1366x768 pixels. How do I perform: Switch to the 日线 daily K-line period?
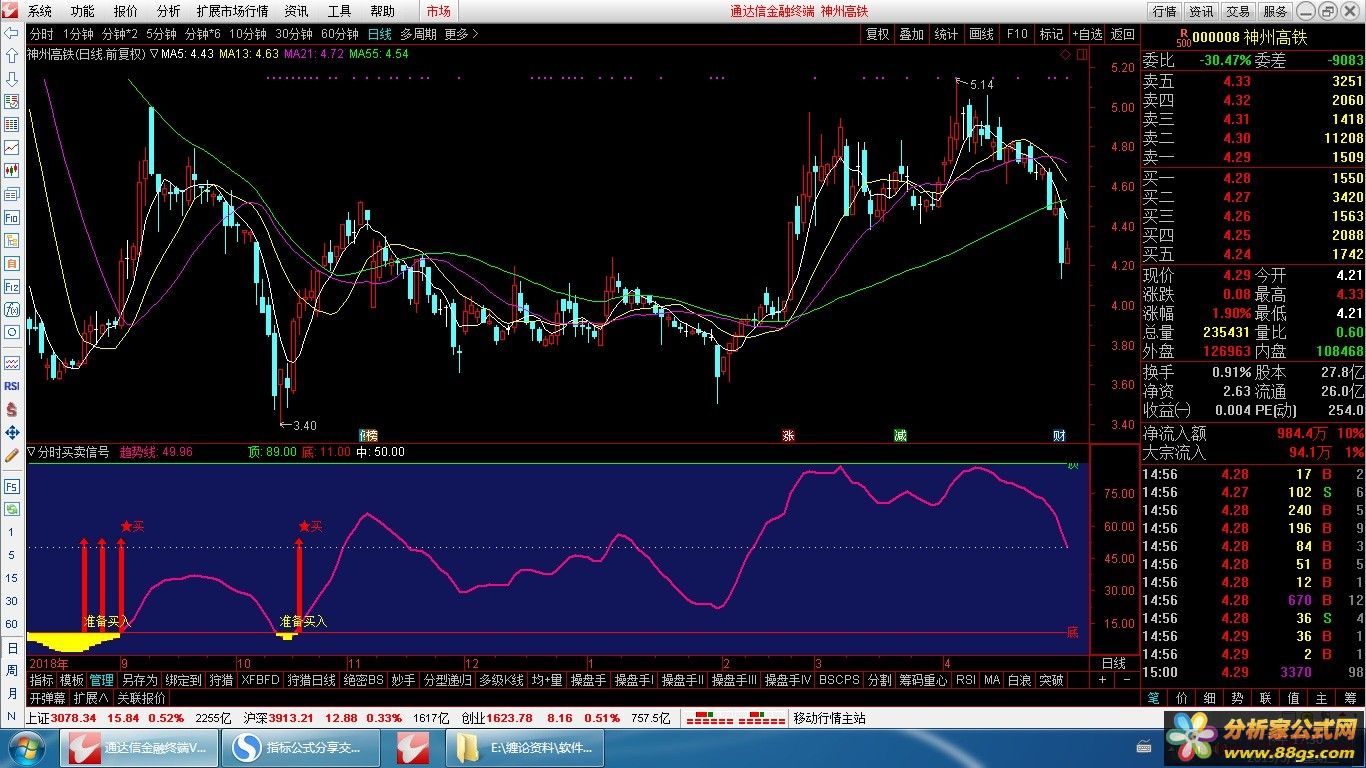[379, 33]
